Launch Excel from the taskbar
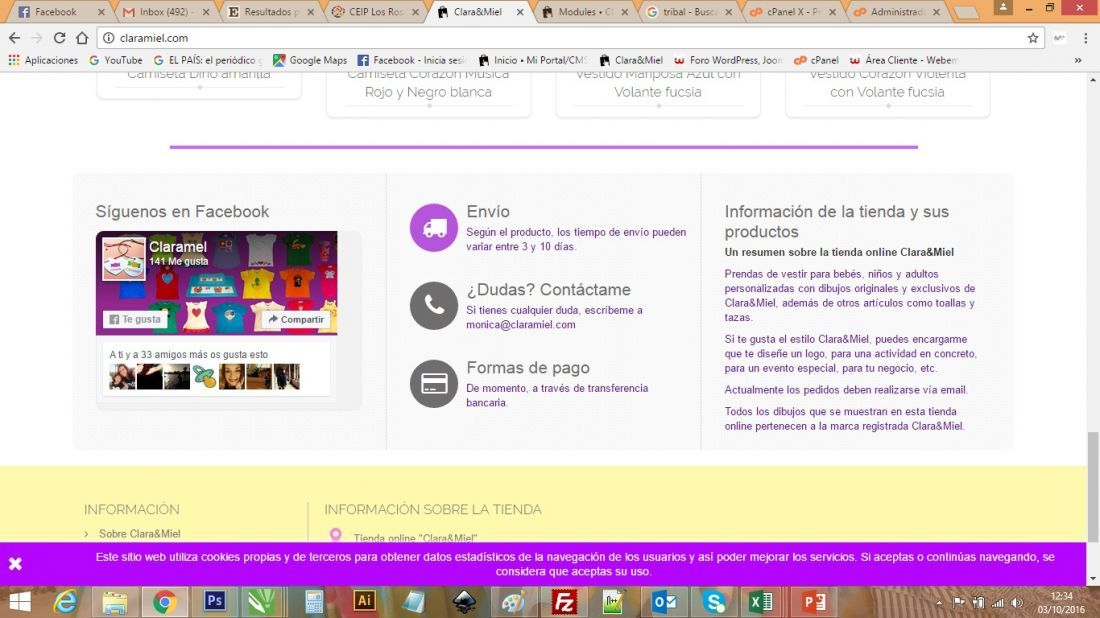This screenshot has width=1100, height=618. pos(761,602)
